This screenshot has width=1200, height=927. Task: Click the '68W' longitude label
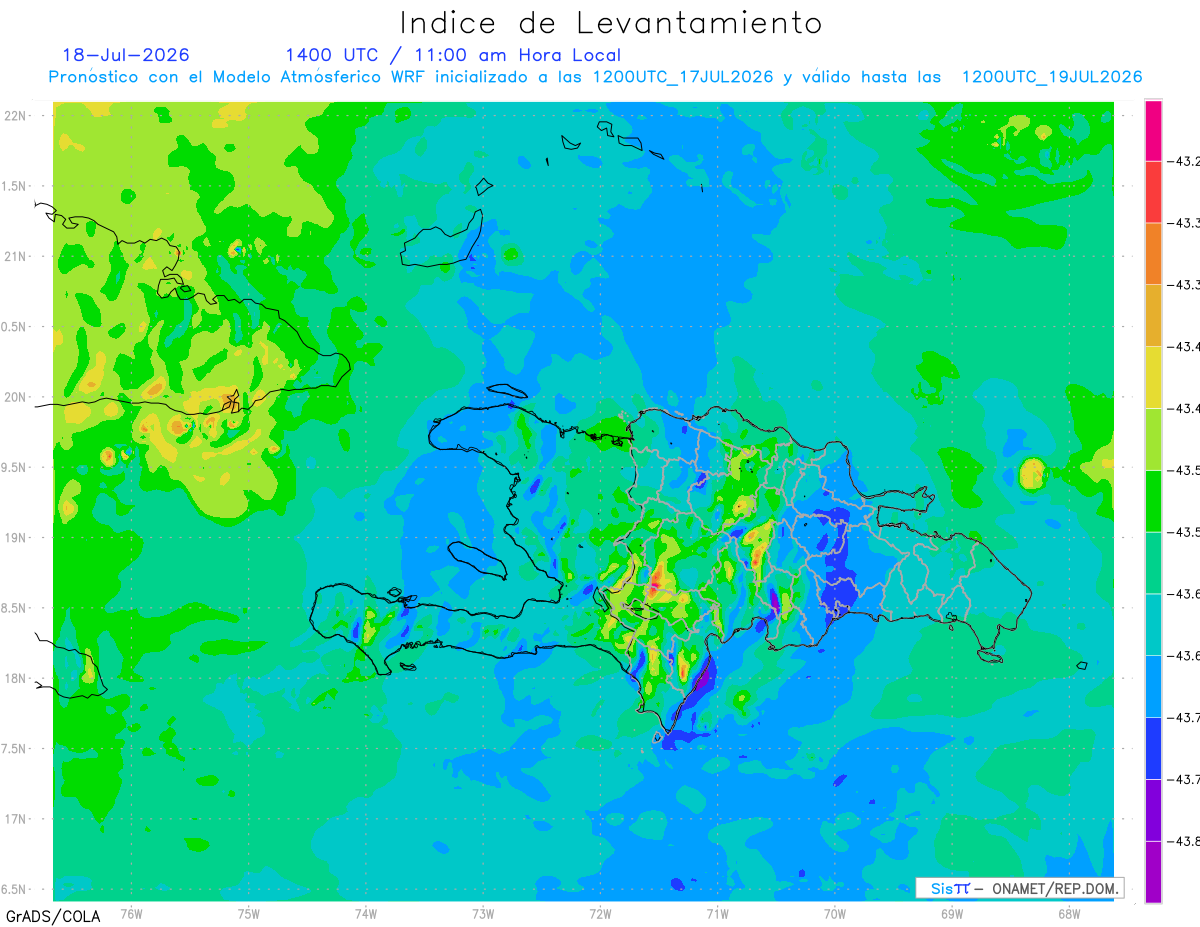(1069, 914)
